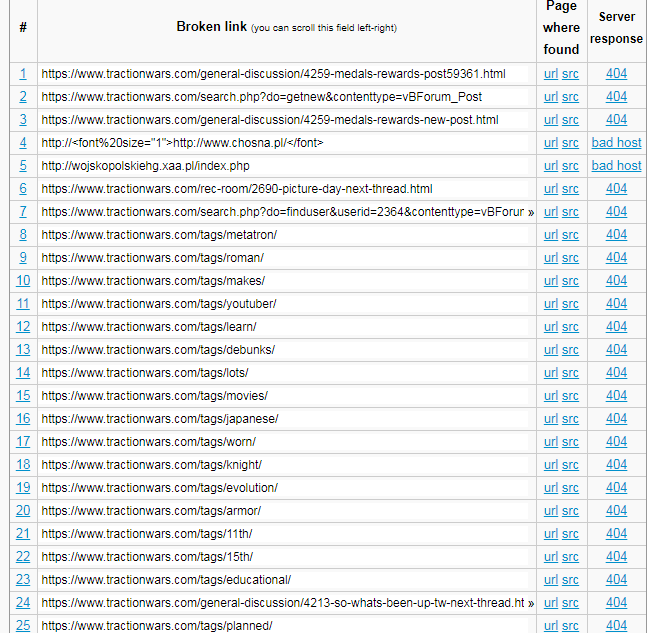Click the url link for tags/makes row

click(x=550, y=281)
